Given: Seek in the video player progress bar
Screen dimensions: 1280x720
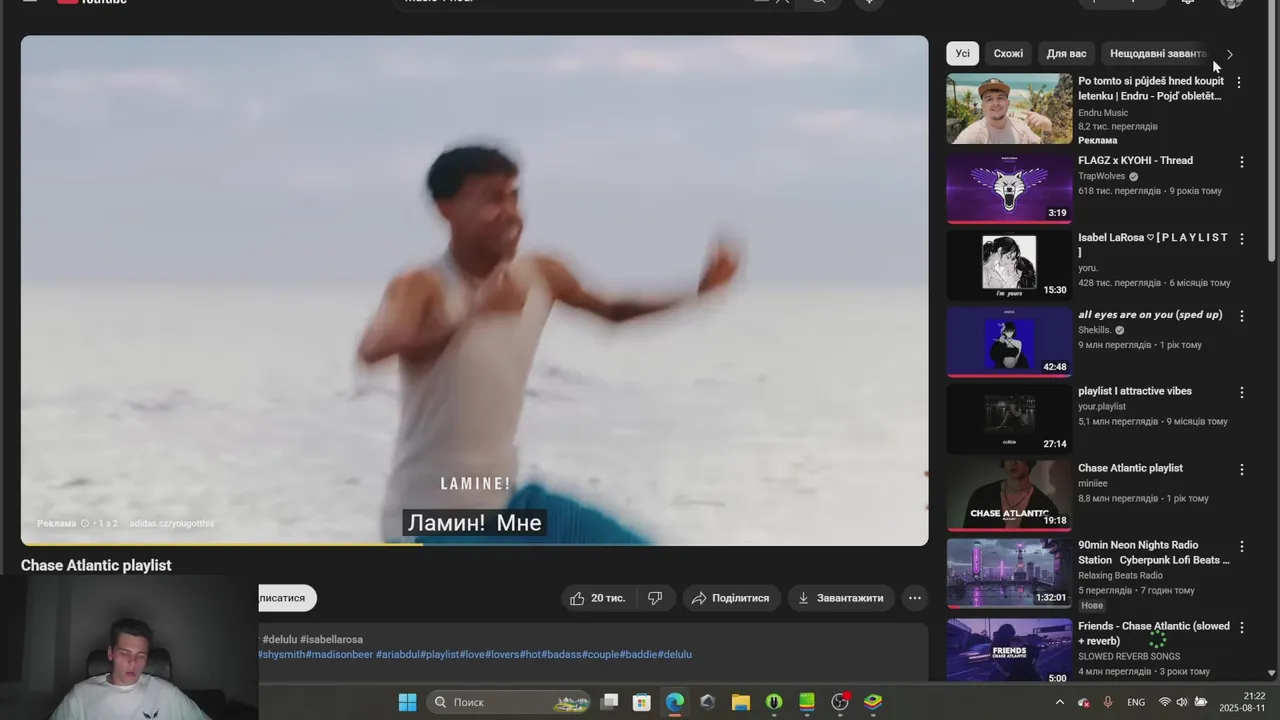Looking at the screenshot, I should tap(474, 545).
